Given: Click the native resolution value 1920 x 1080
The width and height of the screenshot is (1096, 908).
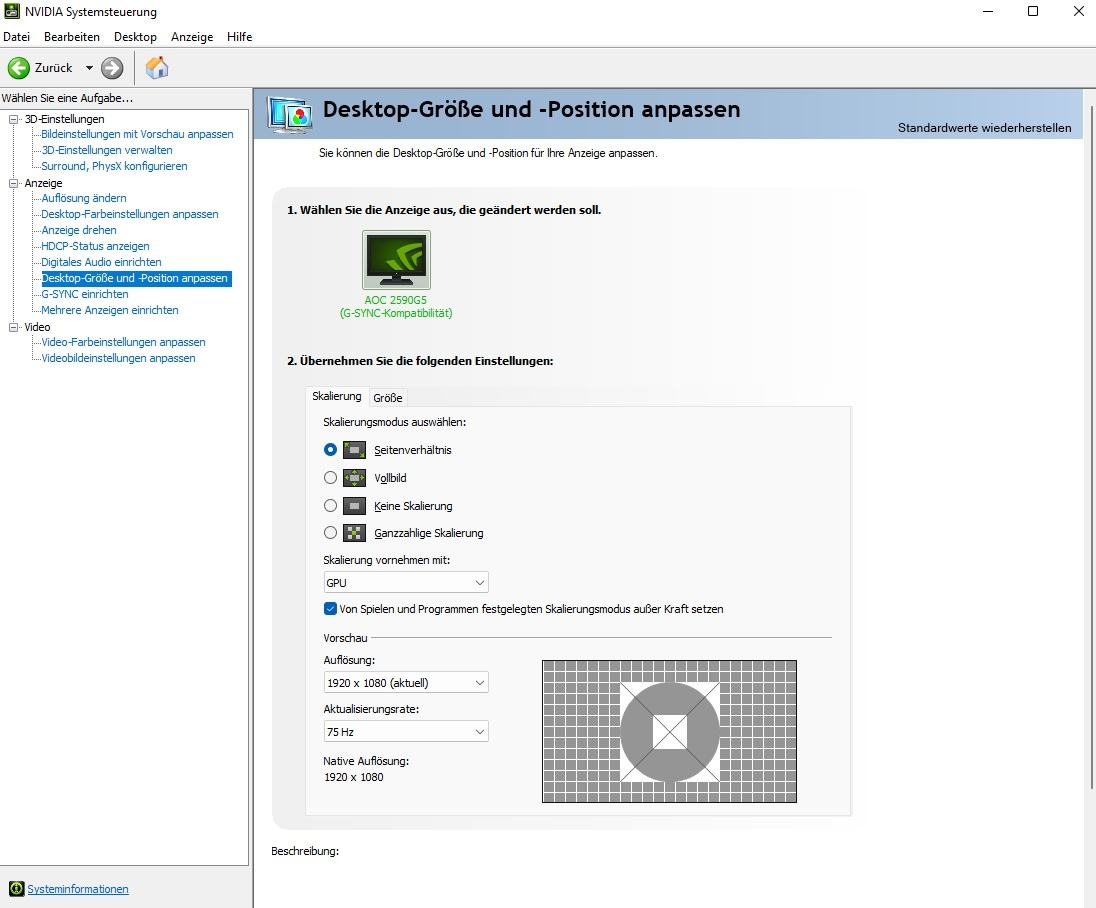Looking at the screenshot, I should pyautogui.click(x=354, y=777).
